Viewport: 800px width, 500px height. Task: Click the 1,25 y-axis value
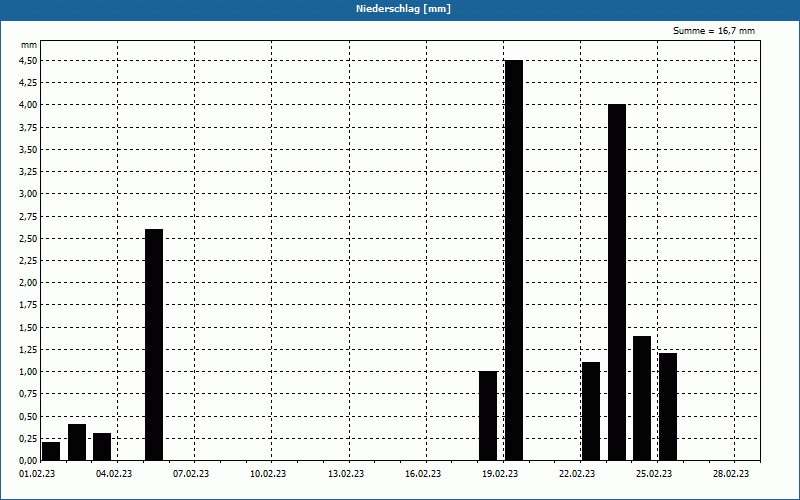pos(28,349)
